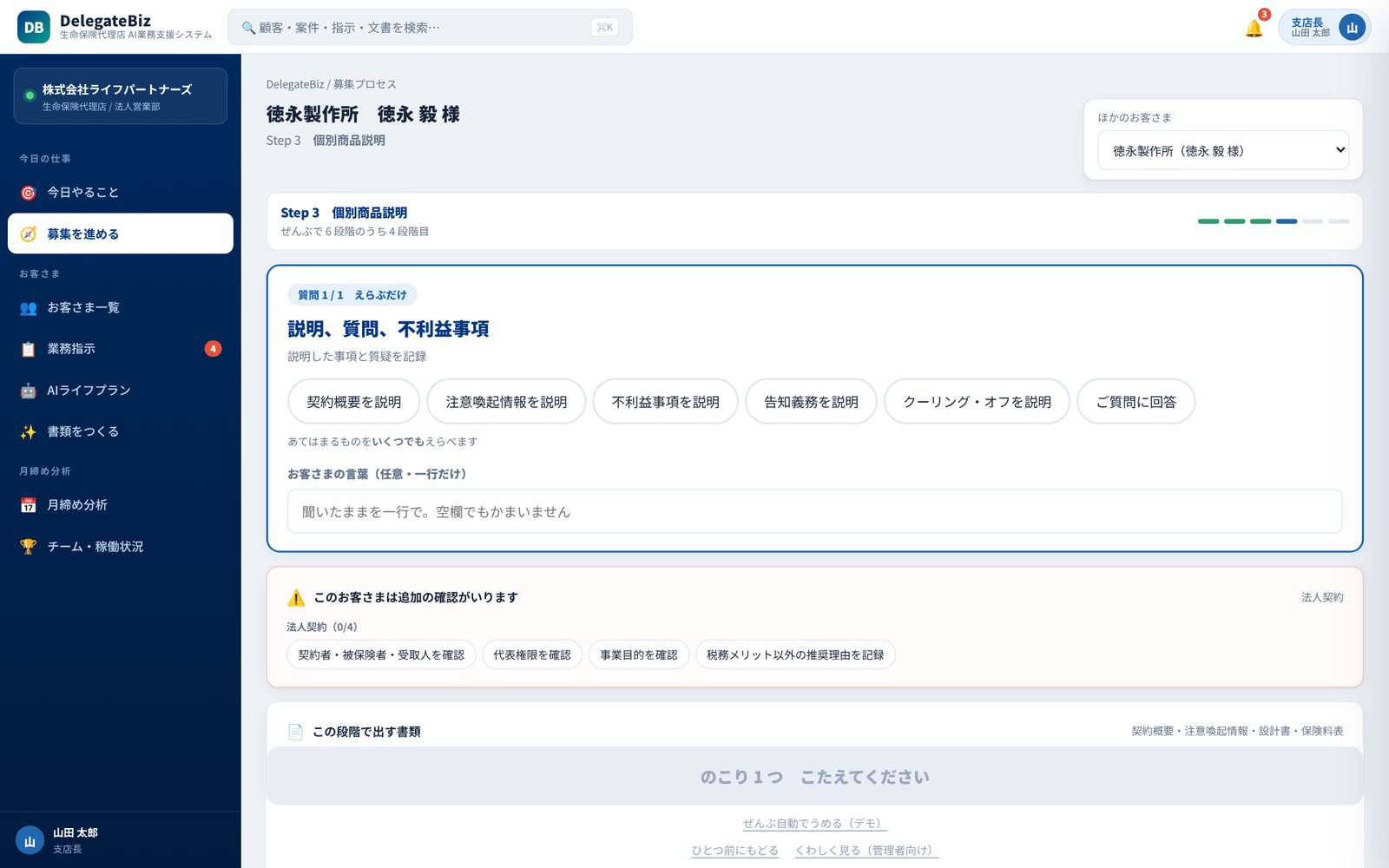Select the 契約概要を説明 chip

[x=353, y=402]
